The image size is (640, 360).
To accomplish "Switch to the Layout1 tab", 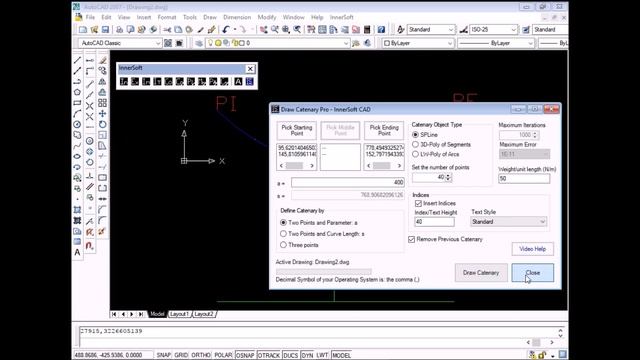I will (x=180, y=314).
